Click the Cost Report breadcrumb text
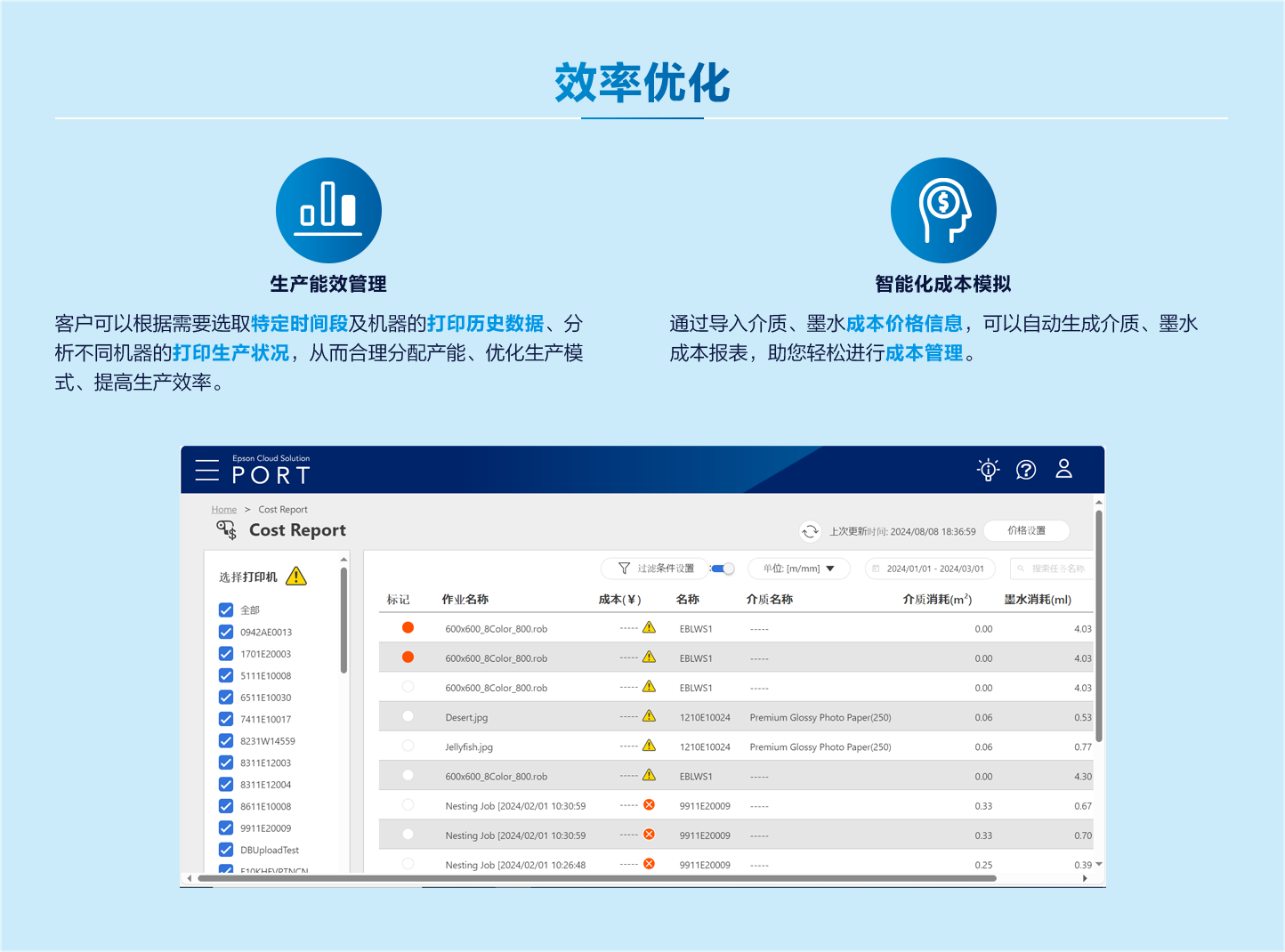 click(283, 510)
